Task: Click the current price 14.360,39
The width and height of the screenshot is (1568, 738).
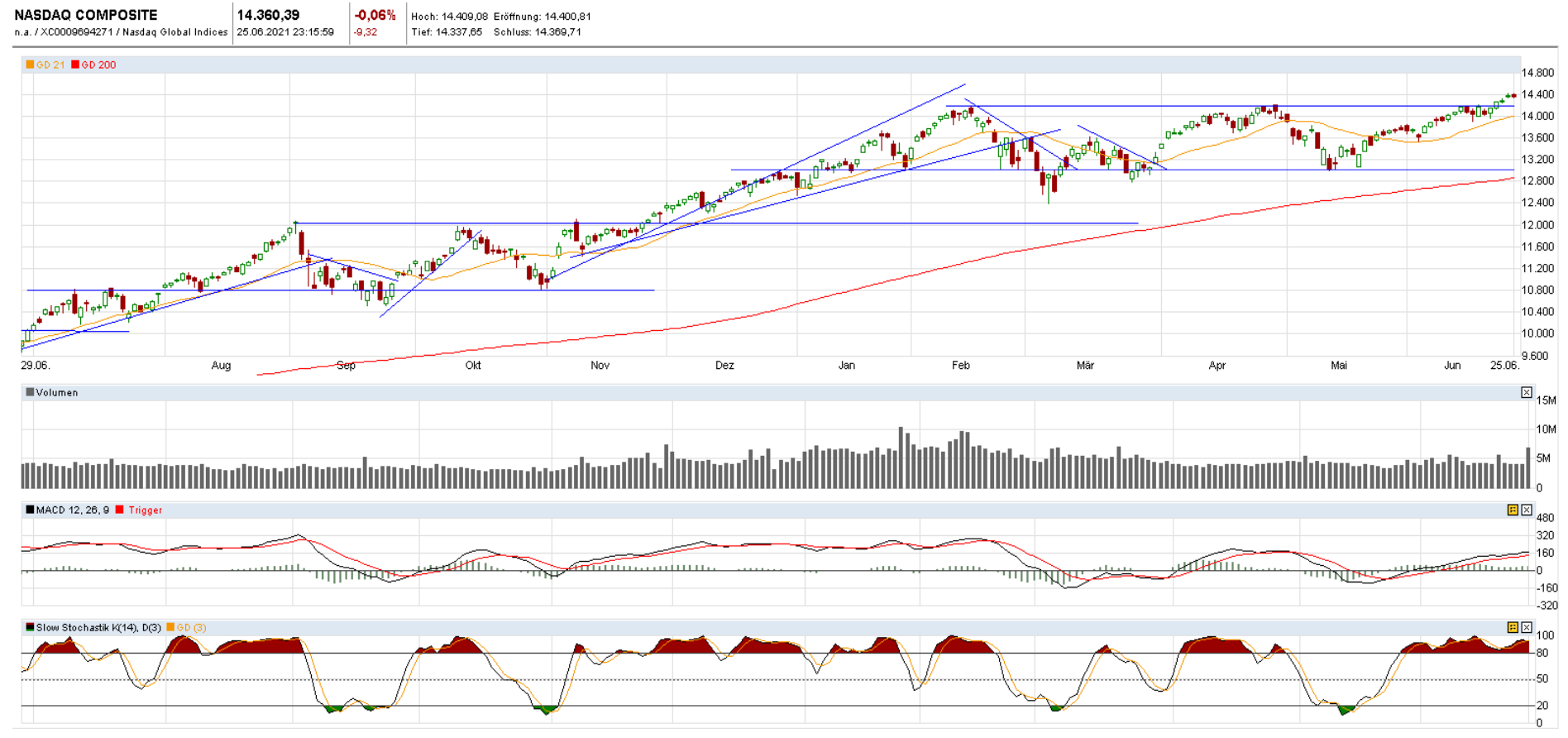Action: [268, 15]
